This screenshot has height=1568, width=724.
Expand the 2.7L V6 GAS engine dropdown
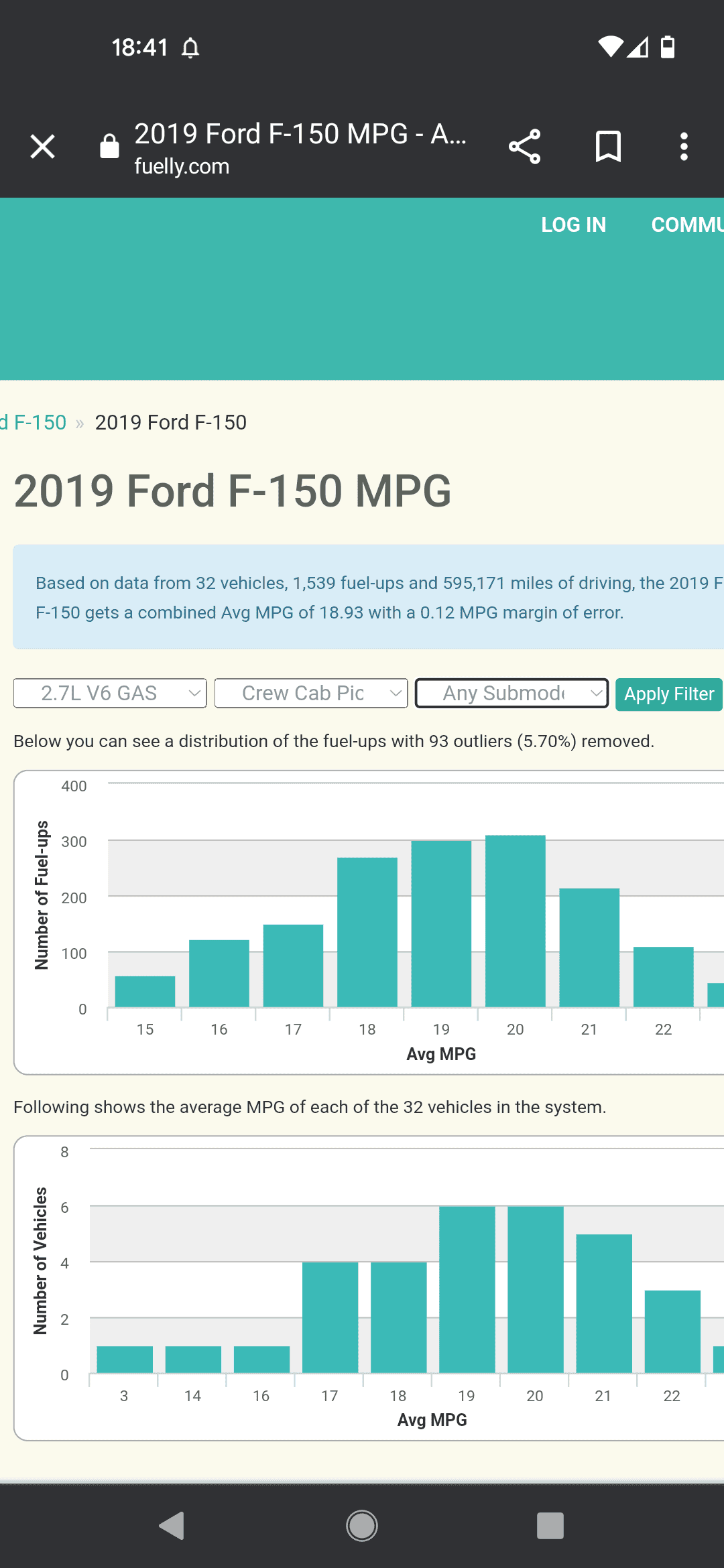(110, 693)
